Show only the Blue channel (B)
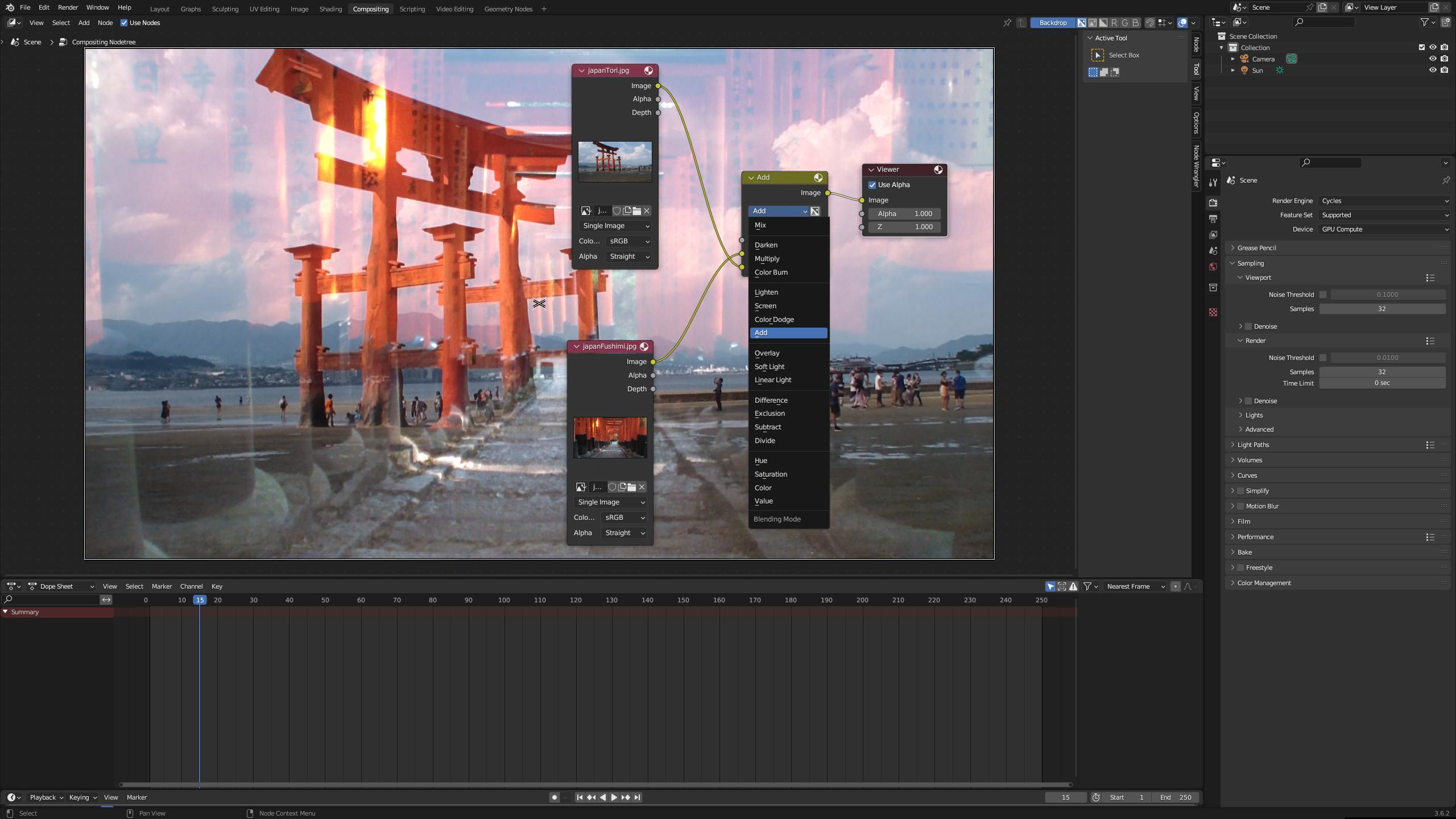Screen dimensions: 1456x819 (x=1135, y=23)
